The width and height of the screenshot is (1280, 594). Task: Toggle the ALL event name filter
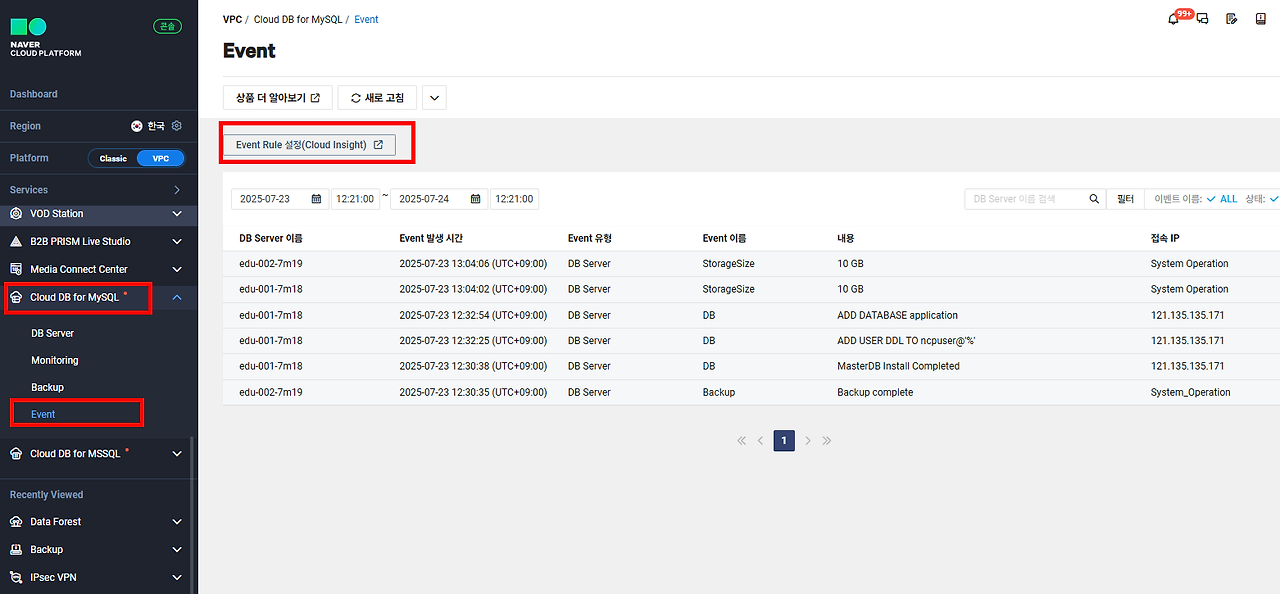coord(1222,199)
